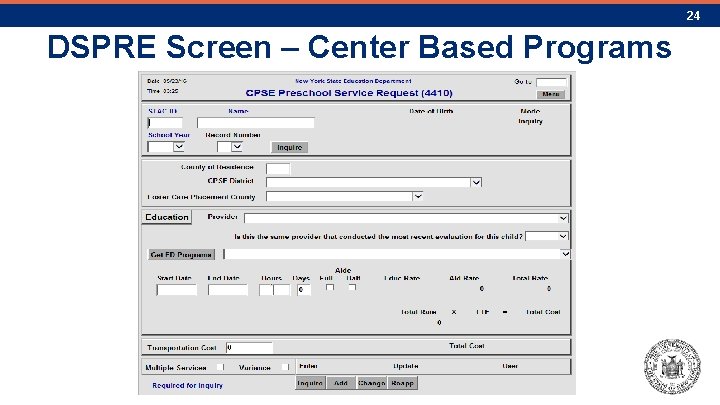720x405 pixels.
Task: Check the Aide Half checkbox
Action: click(352, 287)
